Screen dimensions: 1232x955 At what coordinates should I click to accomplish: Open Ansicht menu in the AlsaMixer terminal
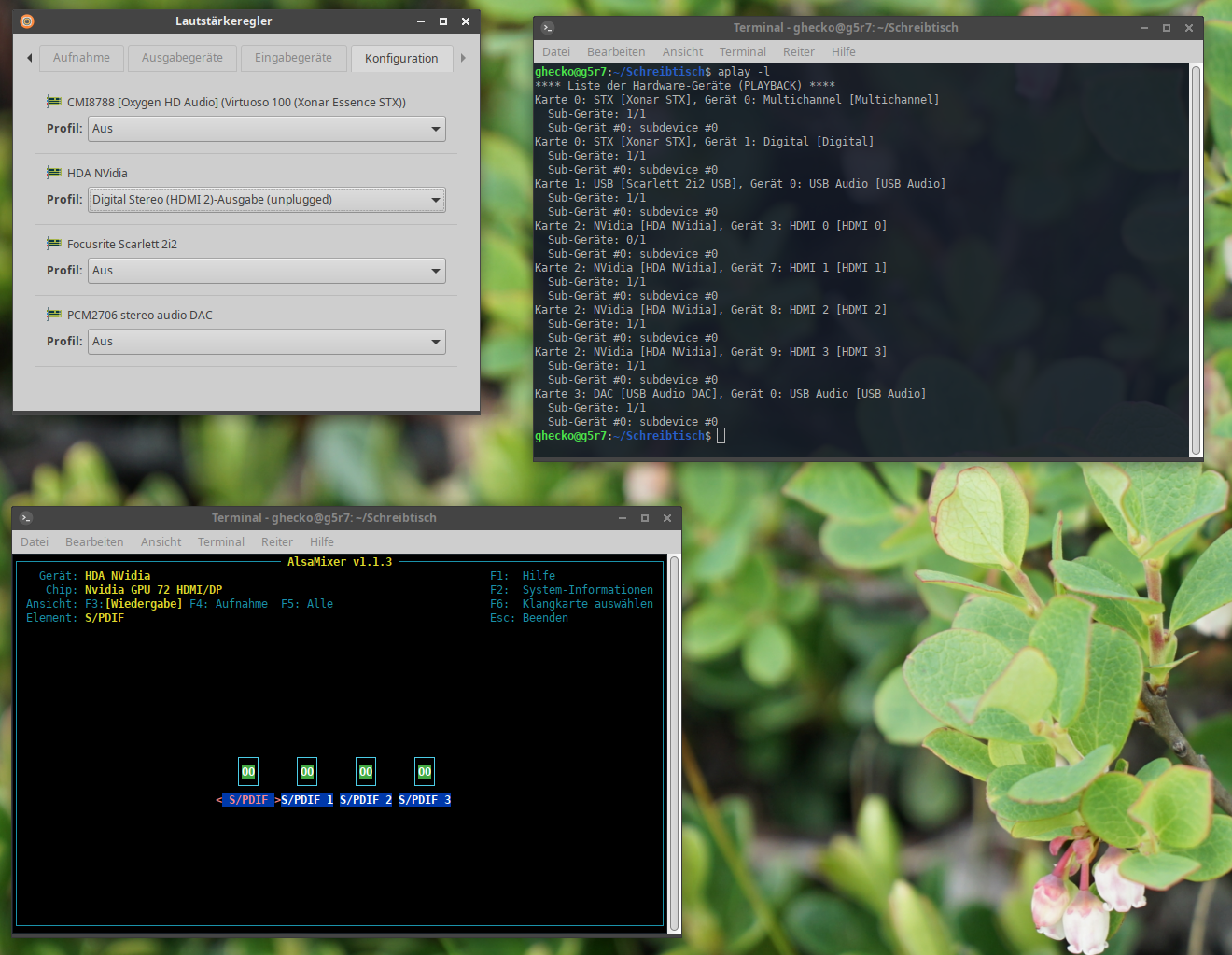pos(161,542)
